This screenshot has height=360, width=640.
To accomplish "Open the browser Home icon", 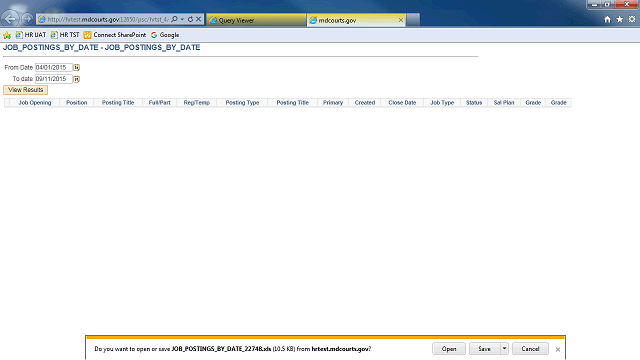I will [x=607, y=19].
